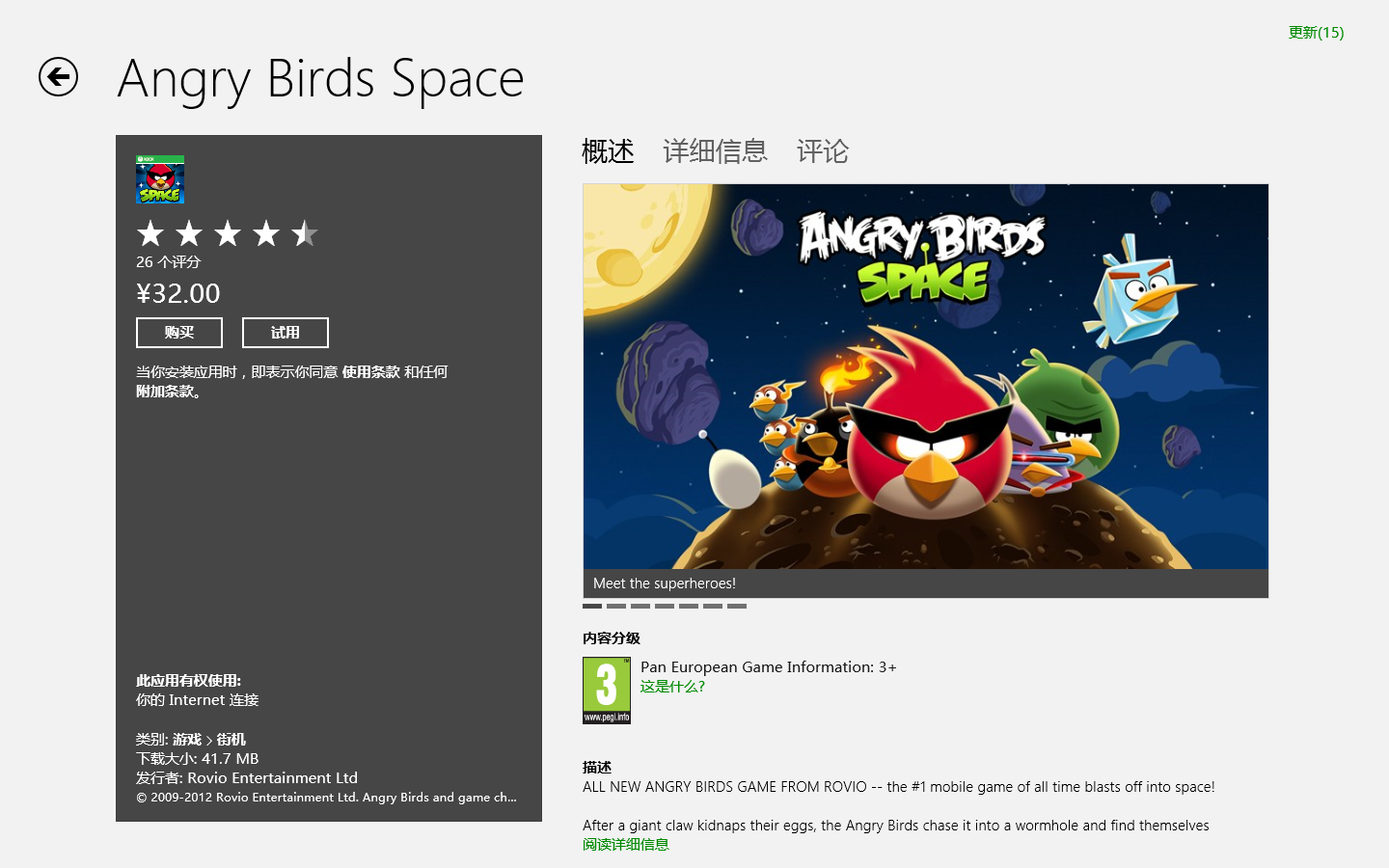This screenshot has width=1389, height=868.
Task: Click the back arrow button
Action: point(58,77)
